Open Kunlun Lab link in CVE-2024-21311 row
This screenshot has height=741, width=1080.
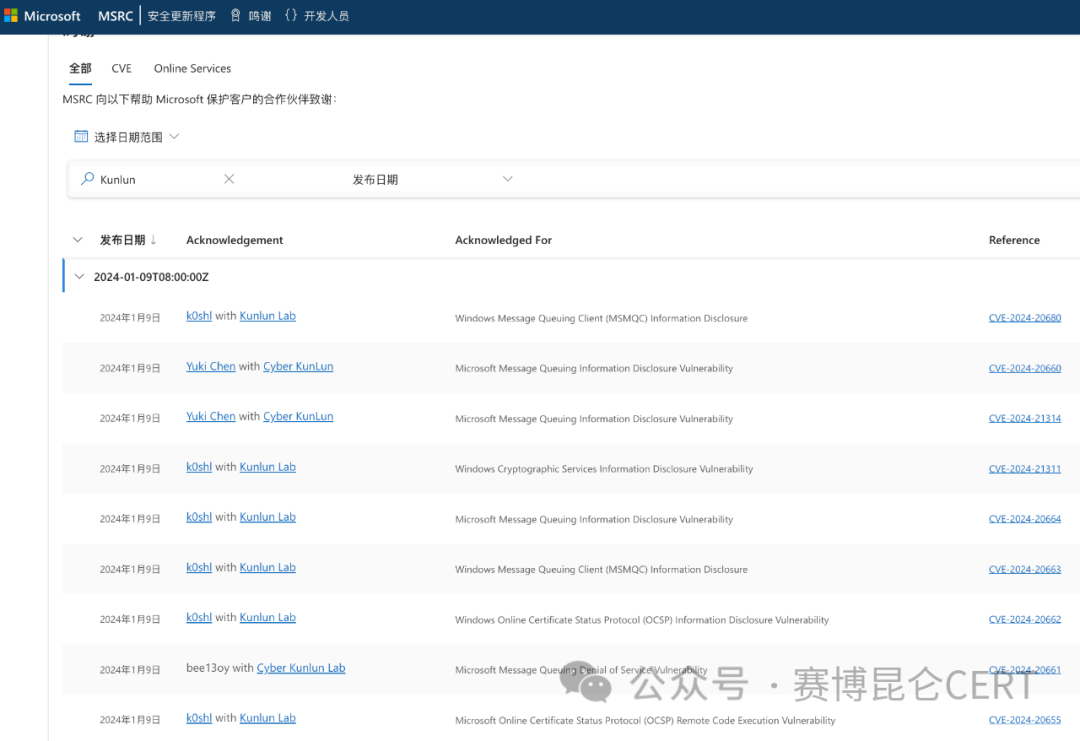267,467
